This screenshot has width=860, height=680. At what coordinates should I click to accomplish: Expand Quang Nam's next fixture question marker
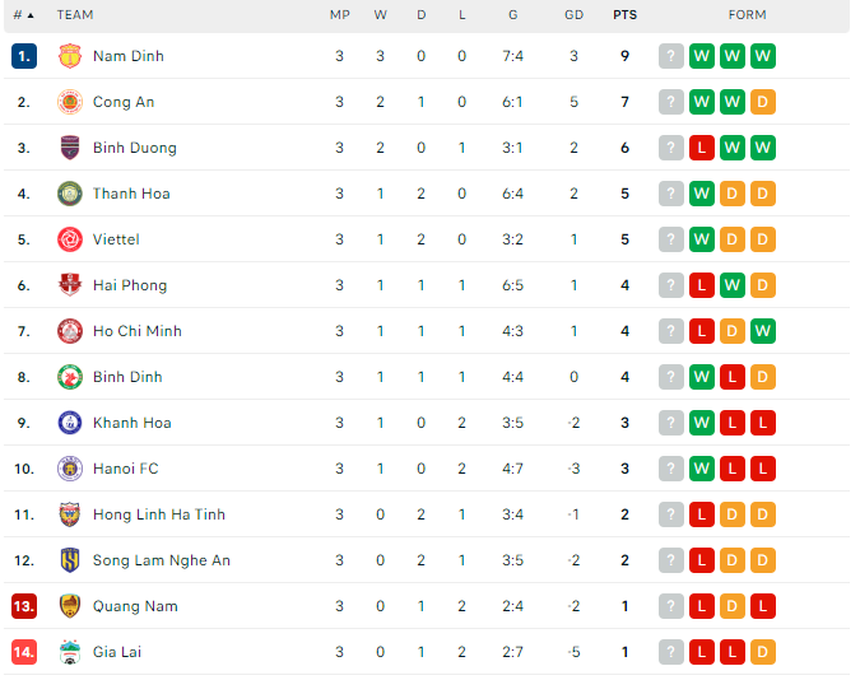click(671, 606)
